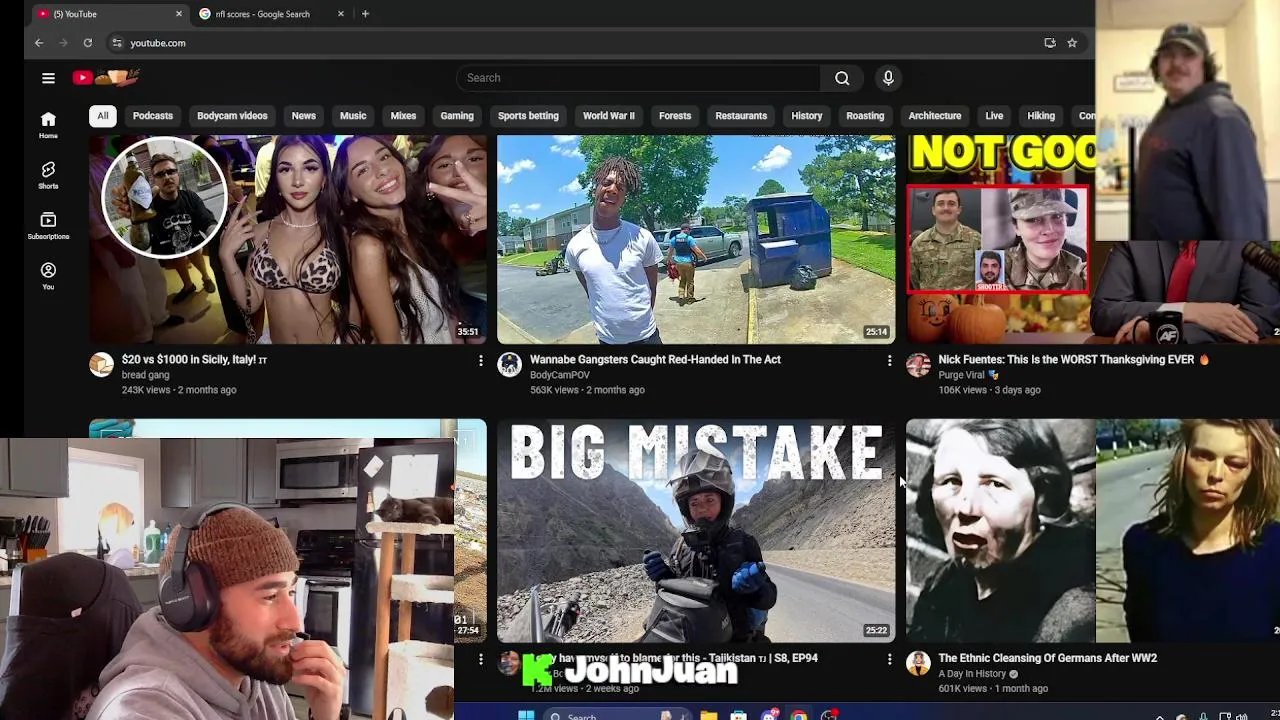Viewport: 1280px width, 720px height.
Task: Open Shorts in the sidebar
Action: click(x=48, y=175)
